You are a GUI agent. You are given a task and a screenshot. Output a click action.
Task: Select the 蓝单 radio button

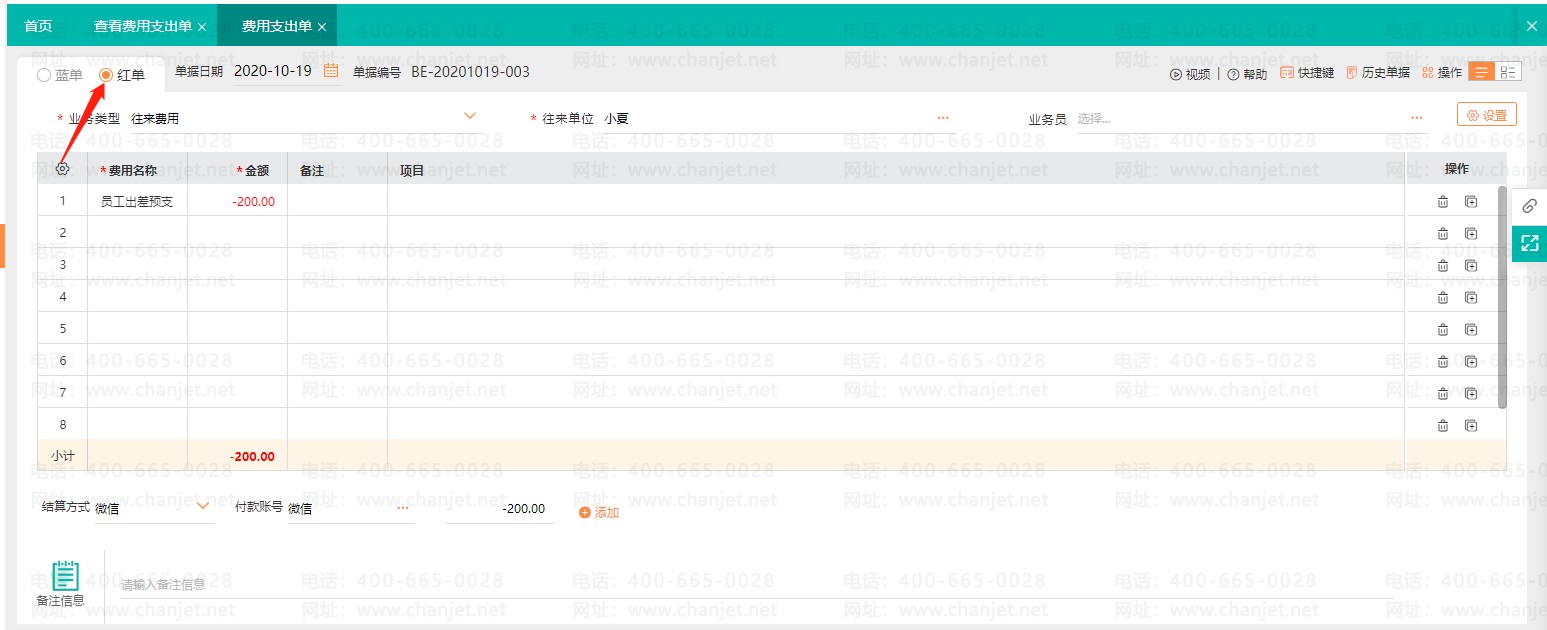point(43,74)
